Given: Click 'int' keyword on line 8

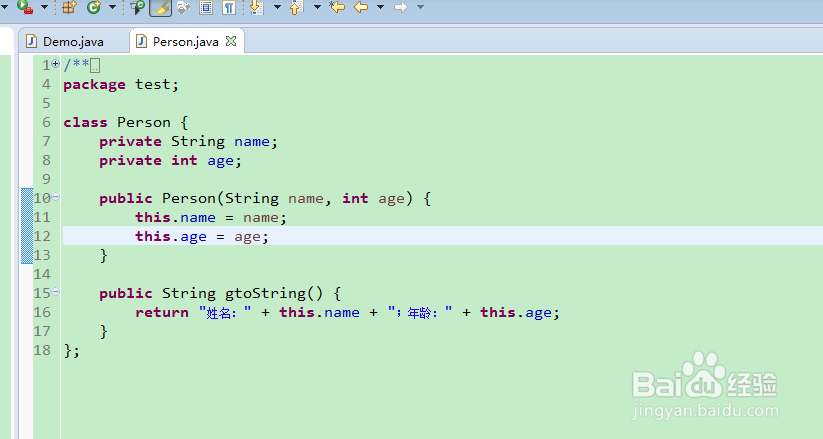Looking at the screenshot, I should pos(184,160).
